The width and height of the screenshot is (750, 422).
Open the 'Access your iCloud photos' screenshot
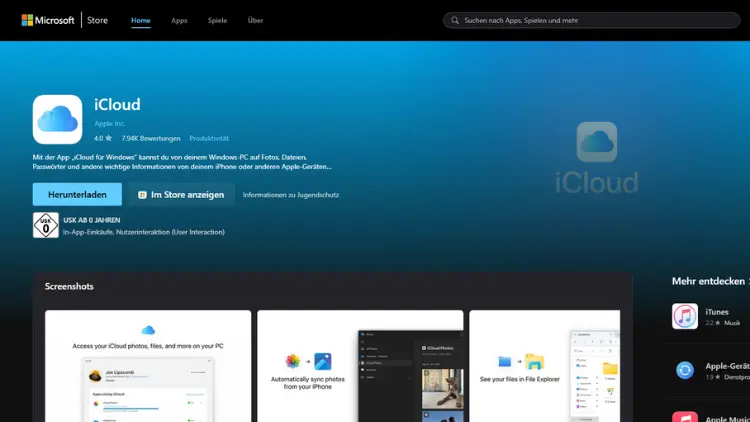148,366
